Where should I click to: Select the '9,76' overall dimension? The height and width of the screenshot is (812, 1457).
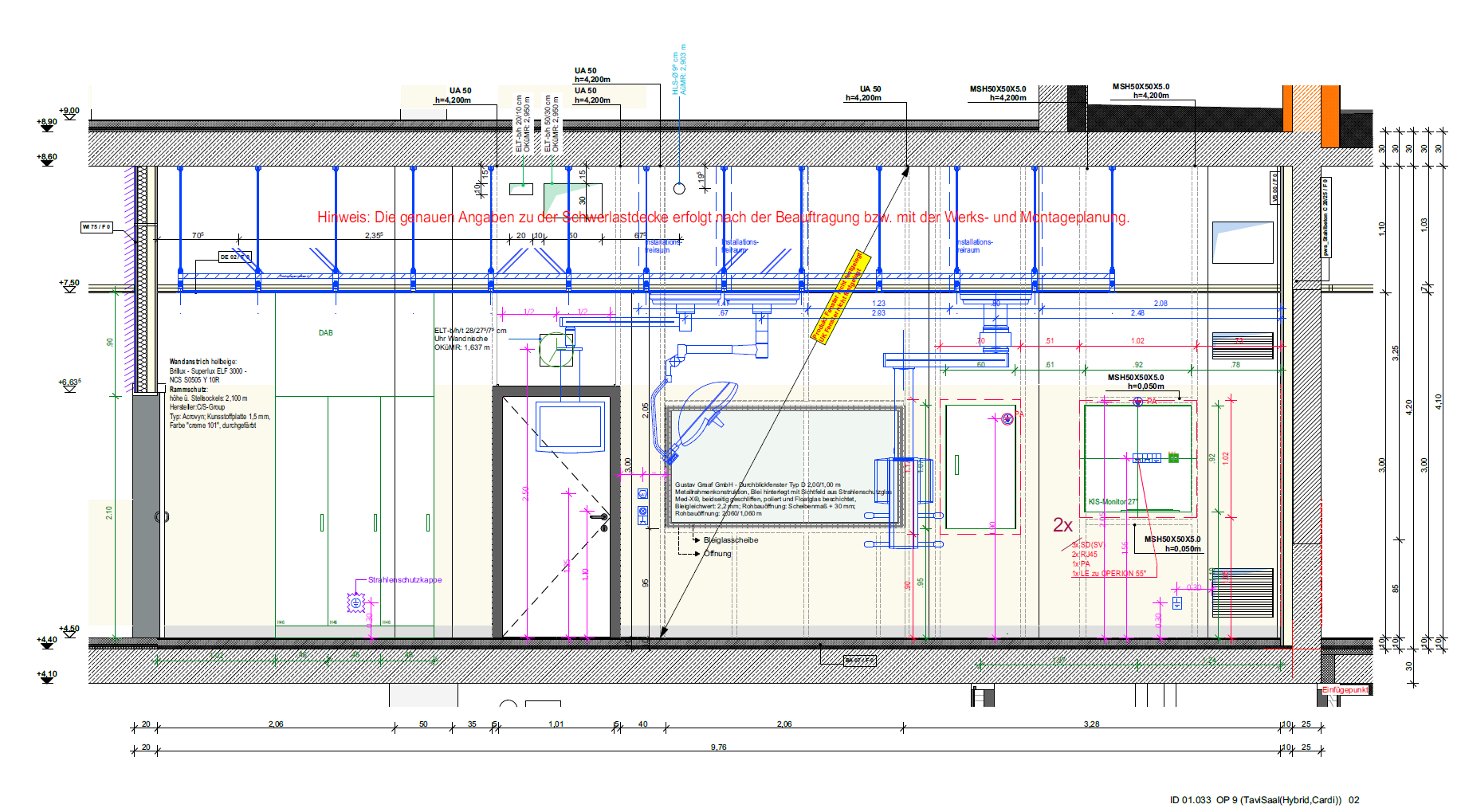(719, 747)
